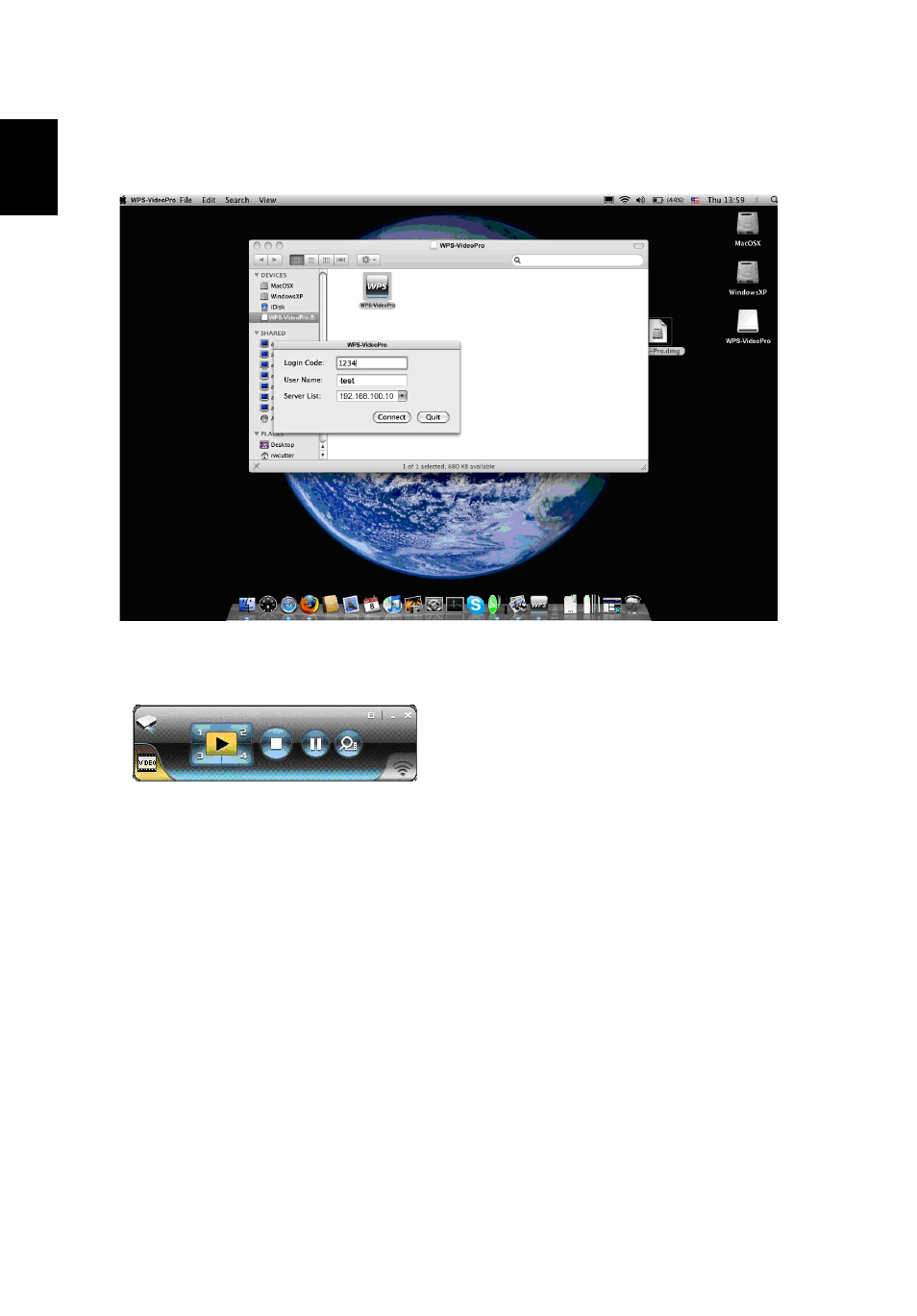Click the Finder forward navigation arrow
The height and width of the screenshot is (1316, 917).
[275, 260]
